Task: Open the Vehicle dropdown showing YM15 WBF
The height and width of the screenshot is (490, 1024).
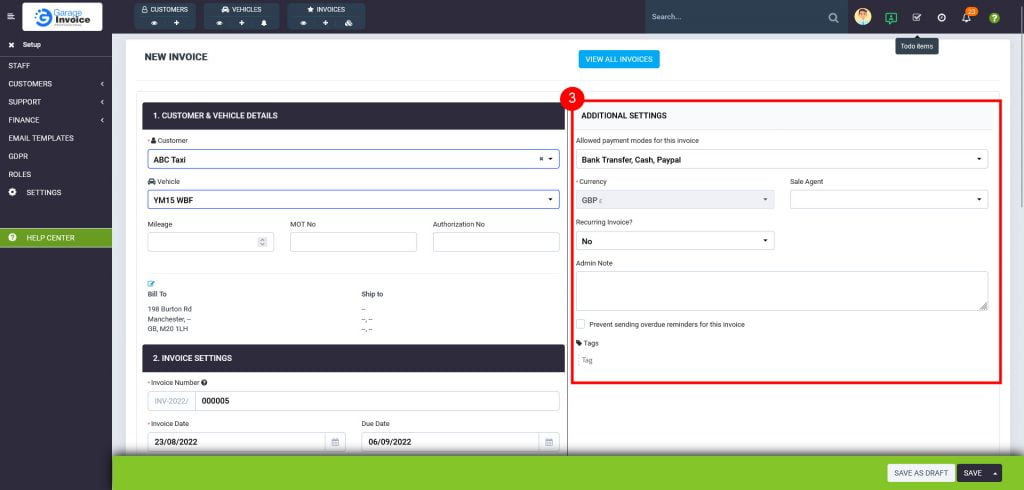Action: click(353, 200)
